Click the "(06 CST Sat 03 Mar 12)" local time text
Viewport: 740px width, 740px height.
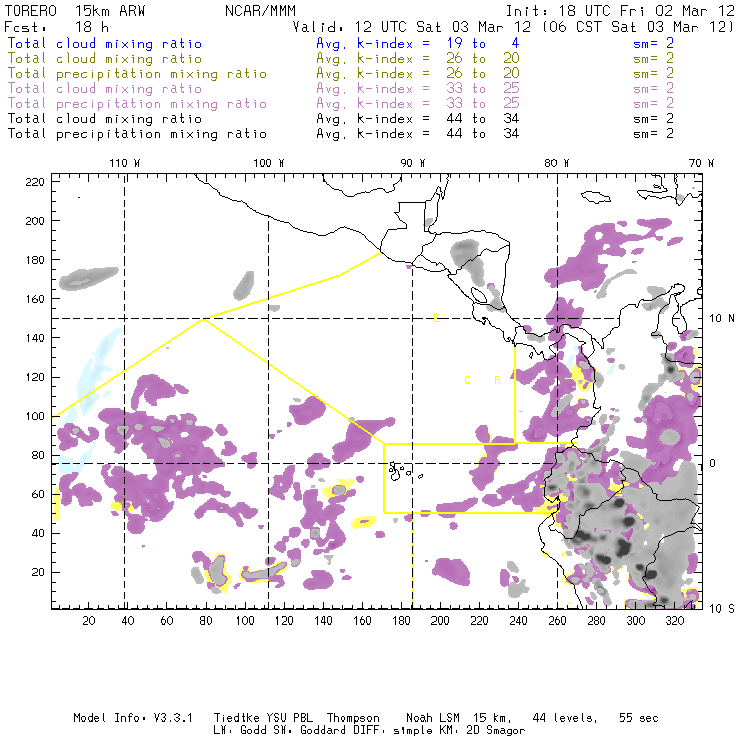[x=638, y=27]
